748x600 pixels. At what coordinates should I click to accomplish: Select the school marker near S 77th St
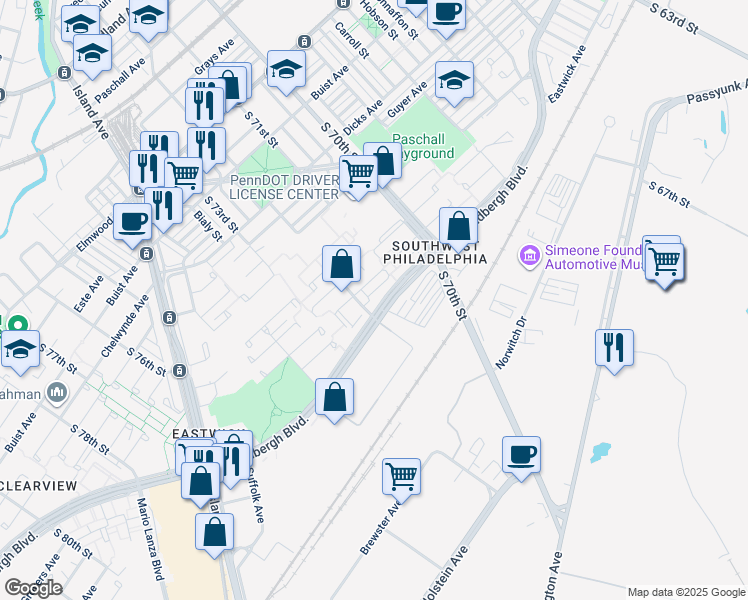(20, 350)
